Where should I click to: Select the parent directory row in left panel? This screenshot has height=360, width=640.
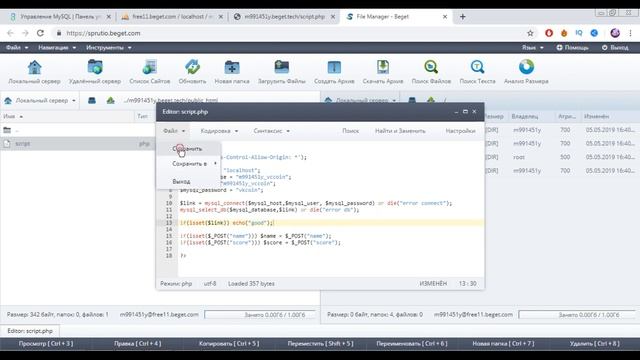pos(78,130)
